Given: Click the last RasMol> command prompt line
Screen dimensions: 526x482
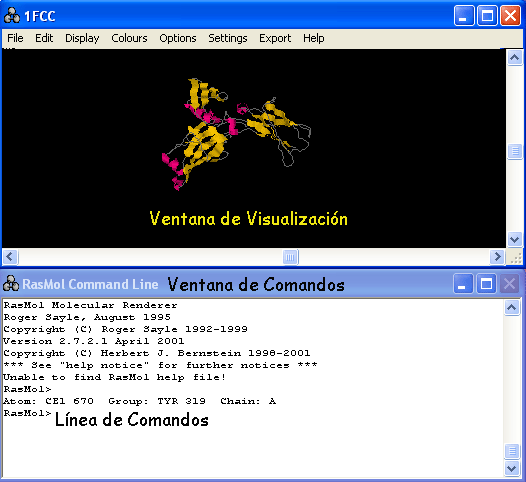Looking at the screenshot, I should point(28,413).
